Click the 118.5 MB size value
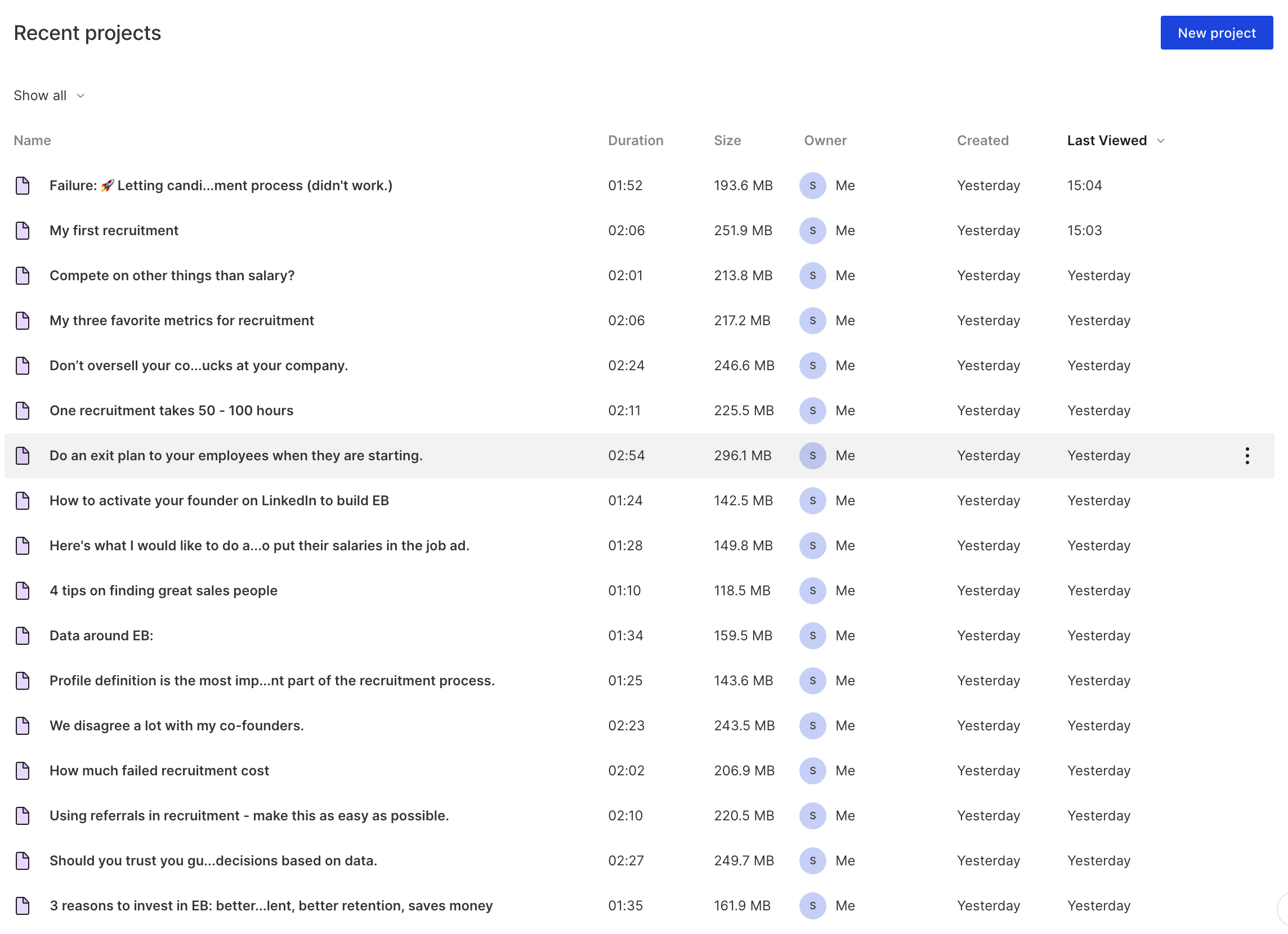1288x934 pixels. (742, 591)
